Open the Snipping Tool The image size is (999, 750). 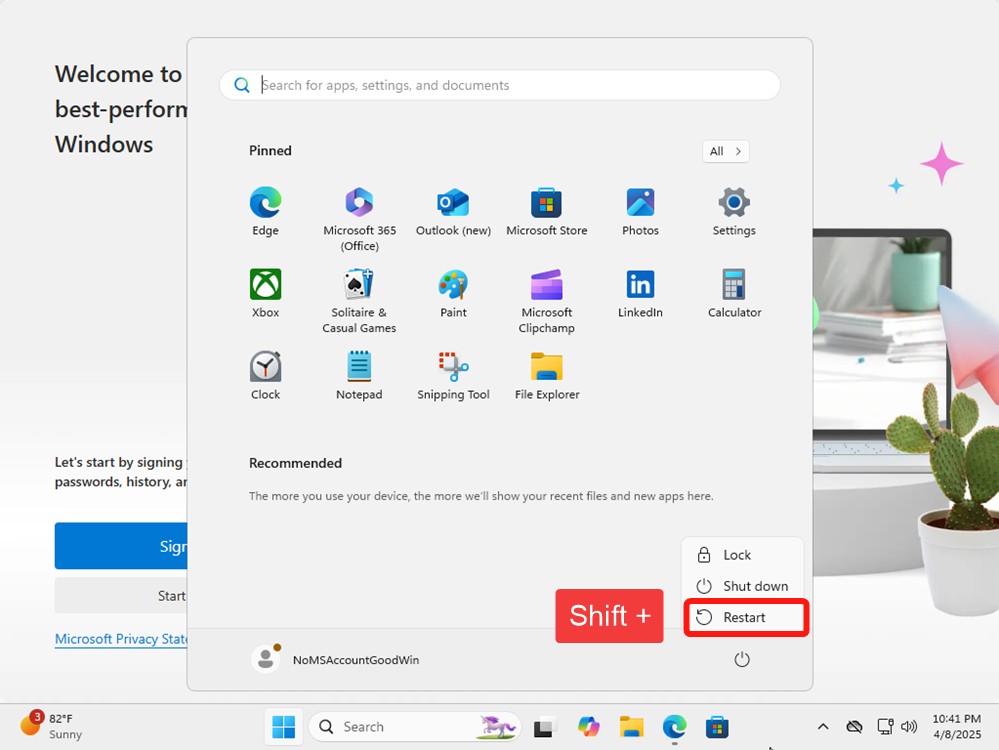click(x=453, y=376)
